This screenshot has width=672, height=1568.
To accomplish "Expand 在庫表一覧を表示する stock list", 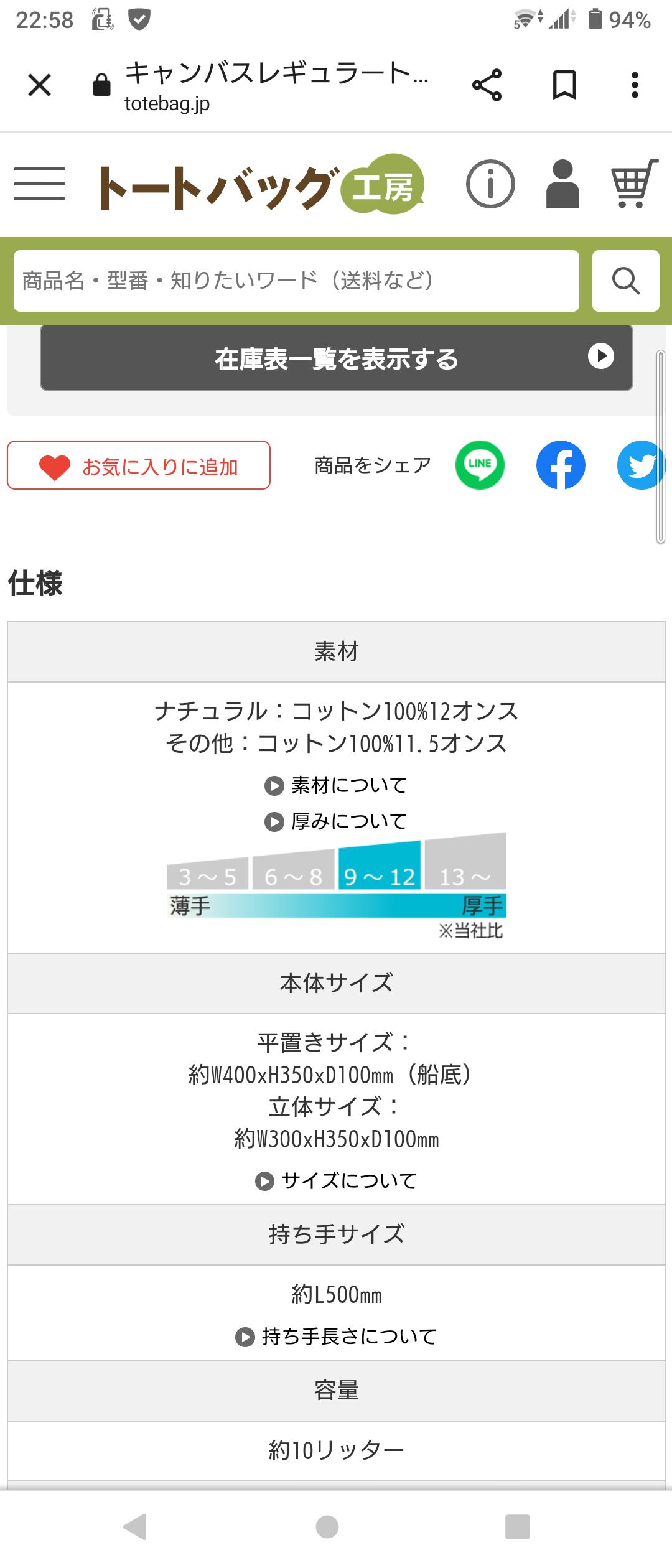I will tap(337, 358).
